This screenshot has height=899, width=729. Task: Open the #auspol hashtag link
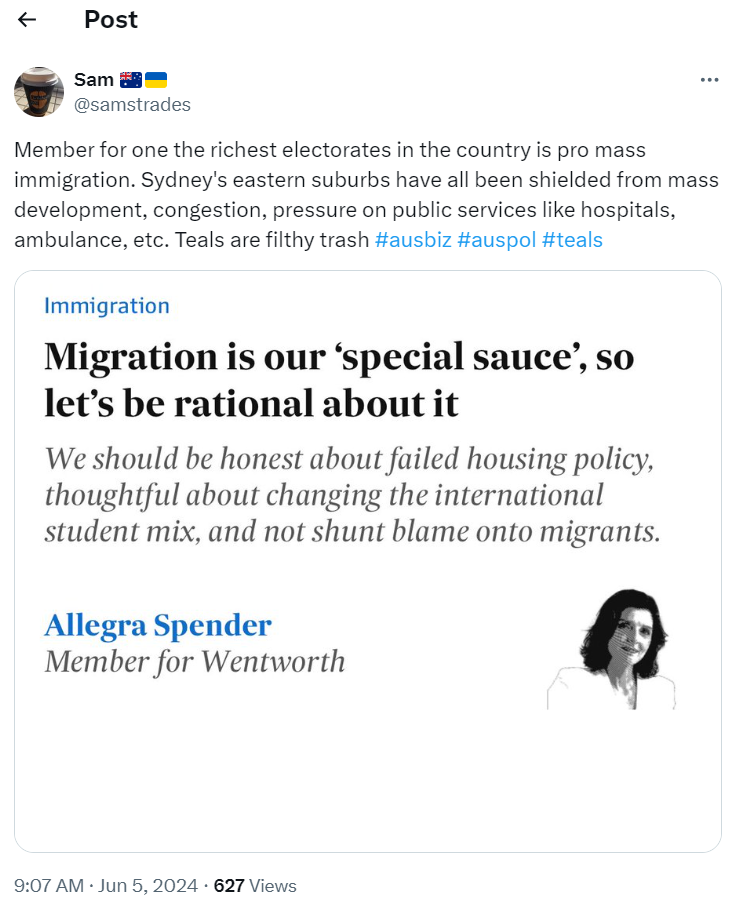(494, 240)
